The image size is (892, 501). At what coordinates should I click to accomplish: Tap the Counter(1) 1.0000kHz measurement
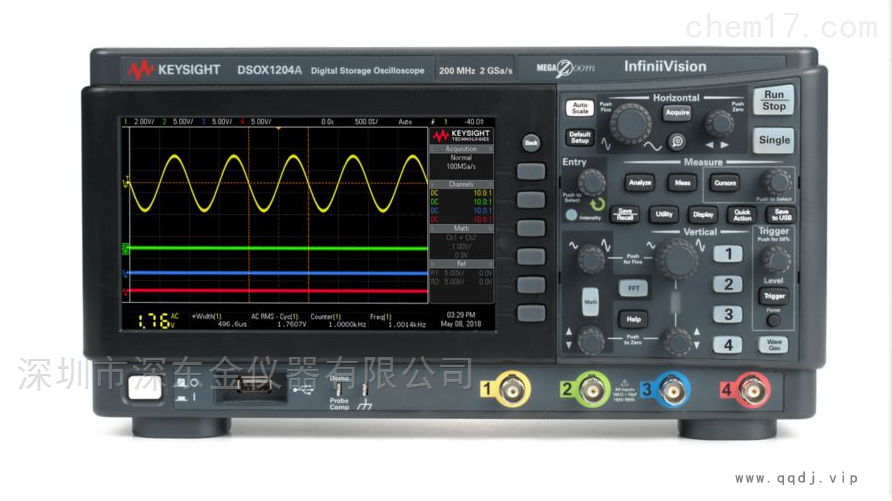pos(338,320)
